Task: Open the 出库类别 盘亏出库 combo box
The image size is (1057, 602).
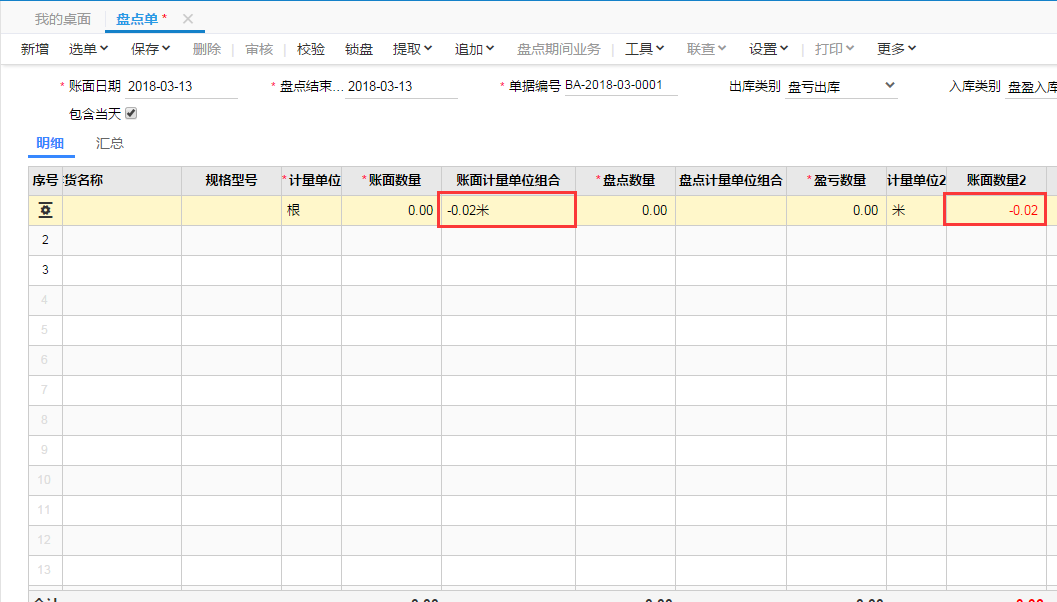Action: (841, 87)
